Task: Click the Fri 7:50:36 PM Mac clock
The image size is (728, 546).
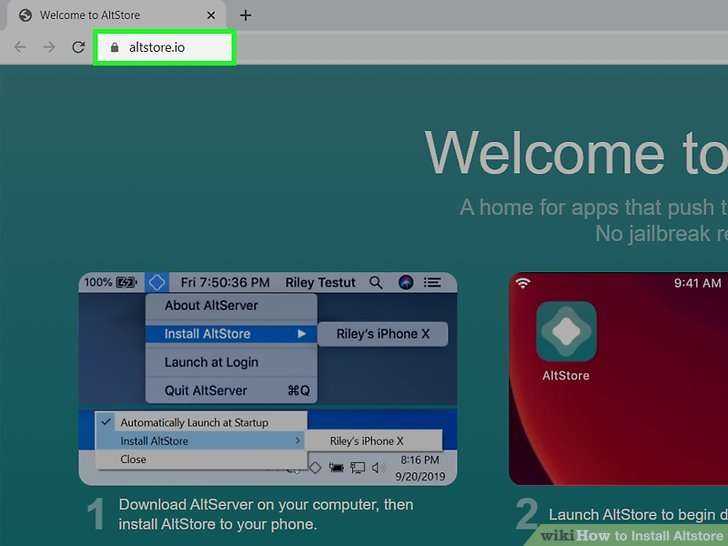Action: tap(225, 282)
